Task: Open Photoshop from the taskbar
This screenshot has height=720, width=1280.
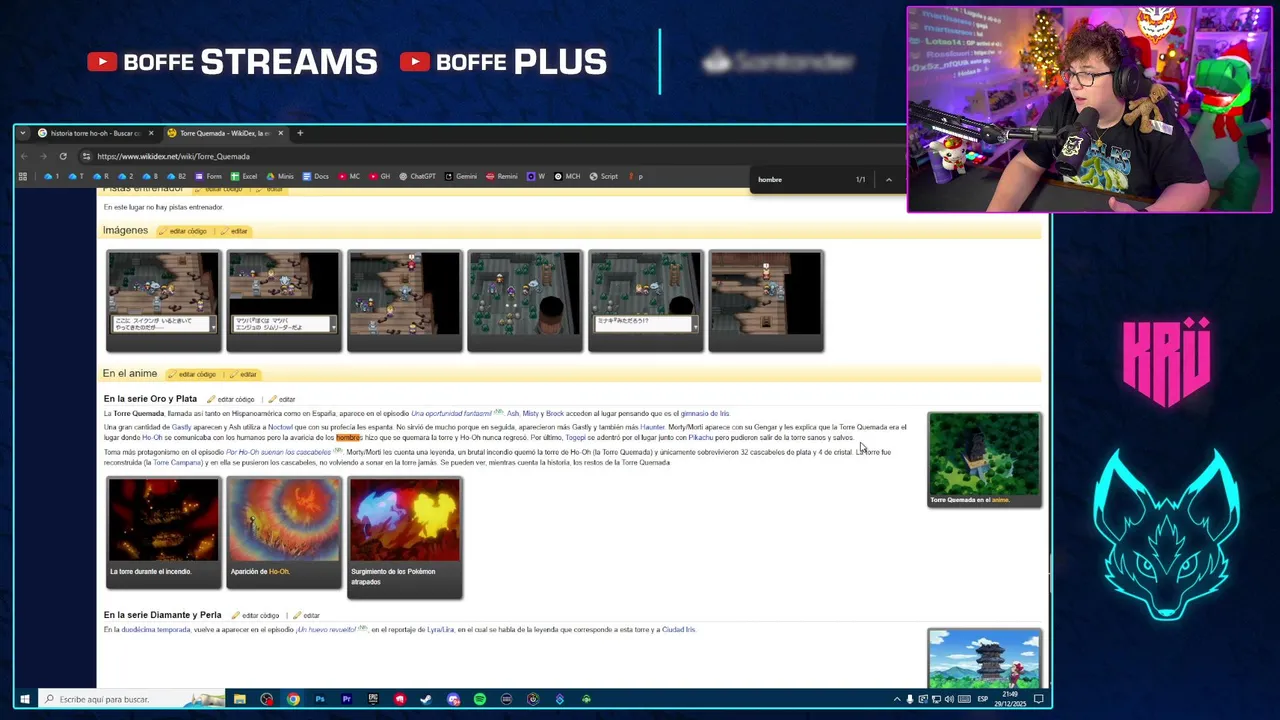Action: tap(320, 699)
